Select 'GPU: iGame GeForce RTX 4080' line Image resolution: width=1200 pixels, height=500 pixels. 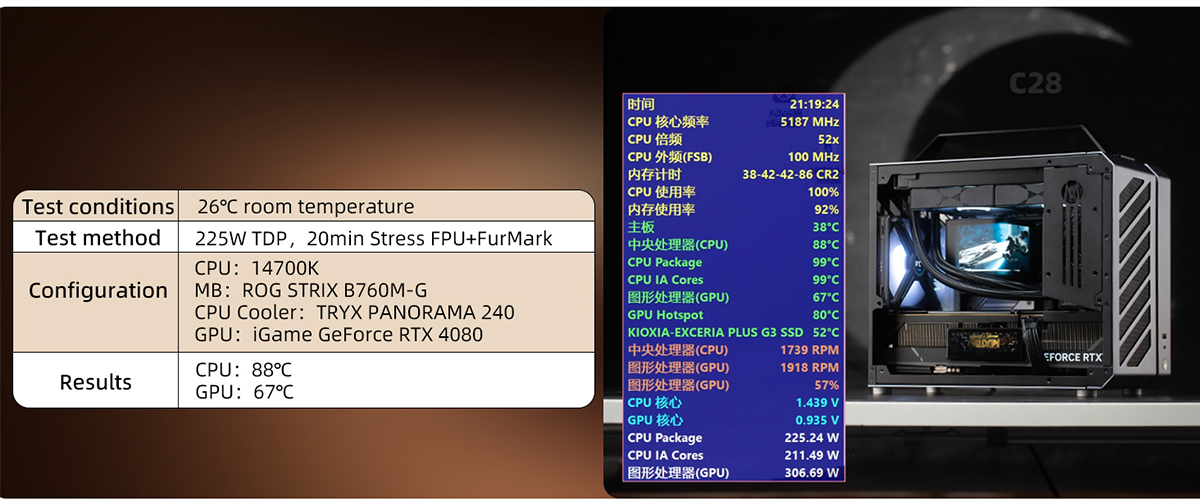pyautogui.click(x=338, y=334)
